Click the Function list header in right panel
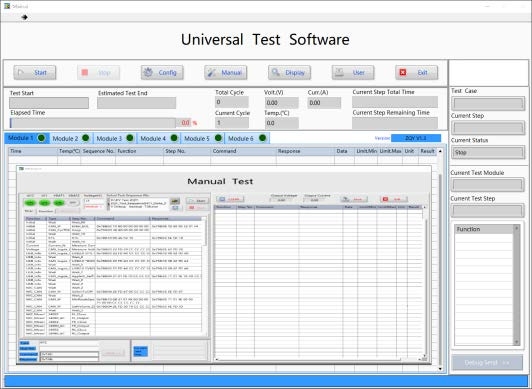This screenshot has width=532, height=389. pos(484,229)
